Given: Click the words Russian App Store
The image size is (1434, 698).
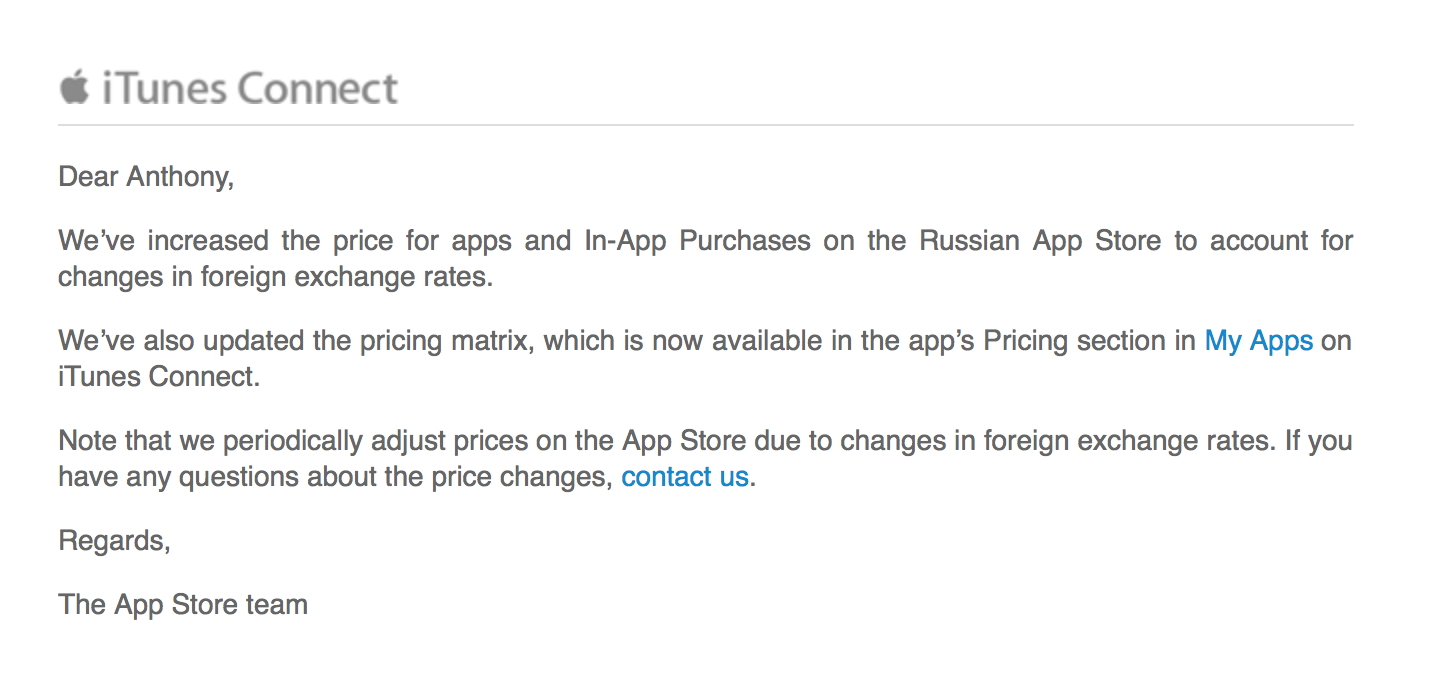Looking at the screenshot, I should pos(1040,241).
